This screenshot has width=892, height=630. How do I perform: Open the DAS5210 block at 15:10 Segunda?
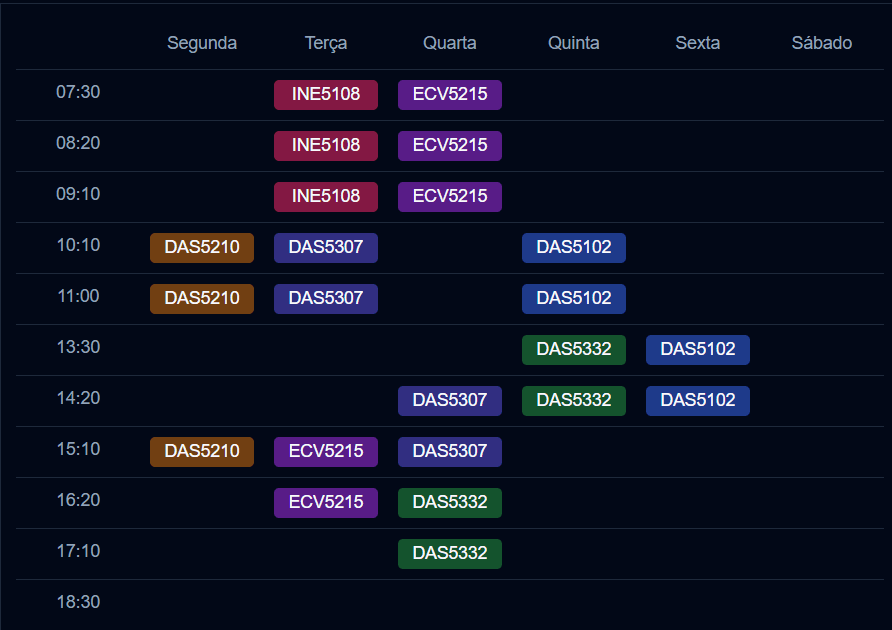tap(202, 452)
